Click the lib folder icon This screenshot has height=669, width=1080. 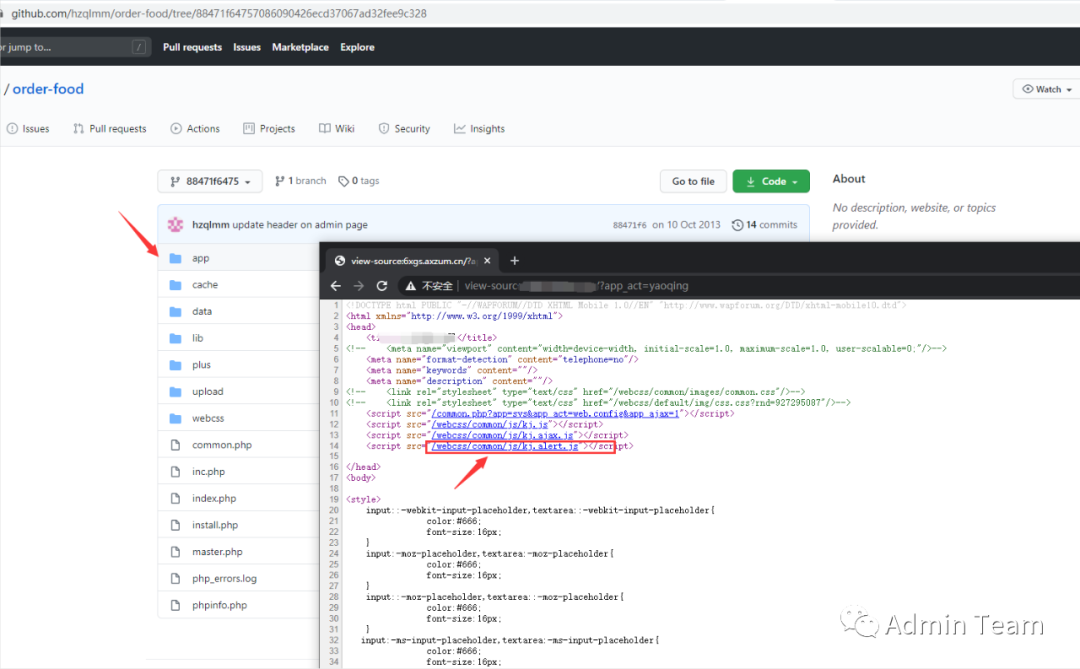coord(176,338)
